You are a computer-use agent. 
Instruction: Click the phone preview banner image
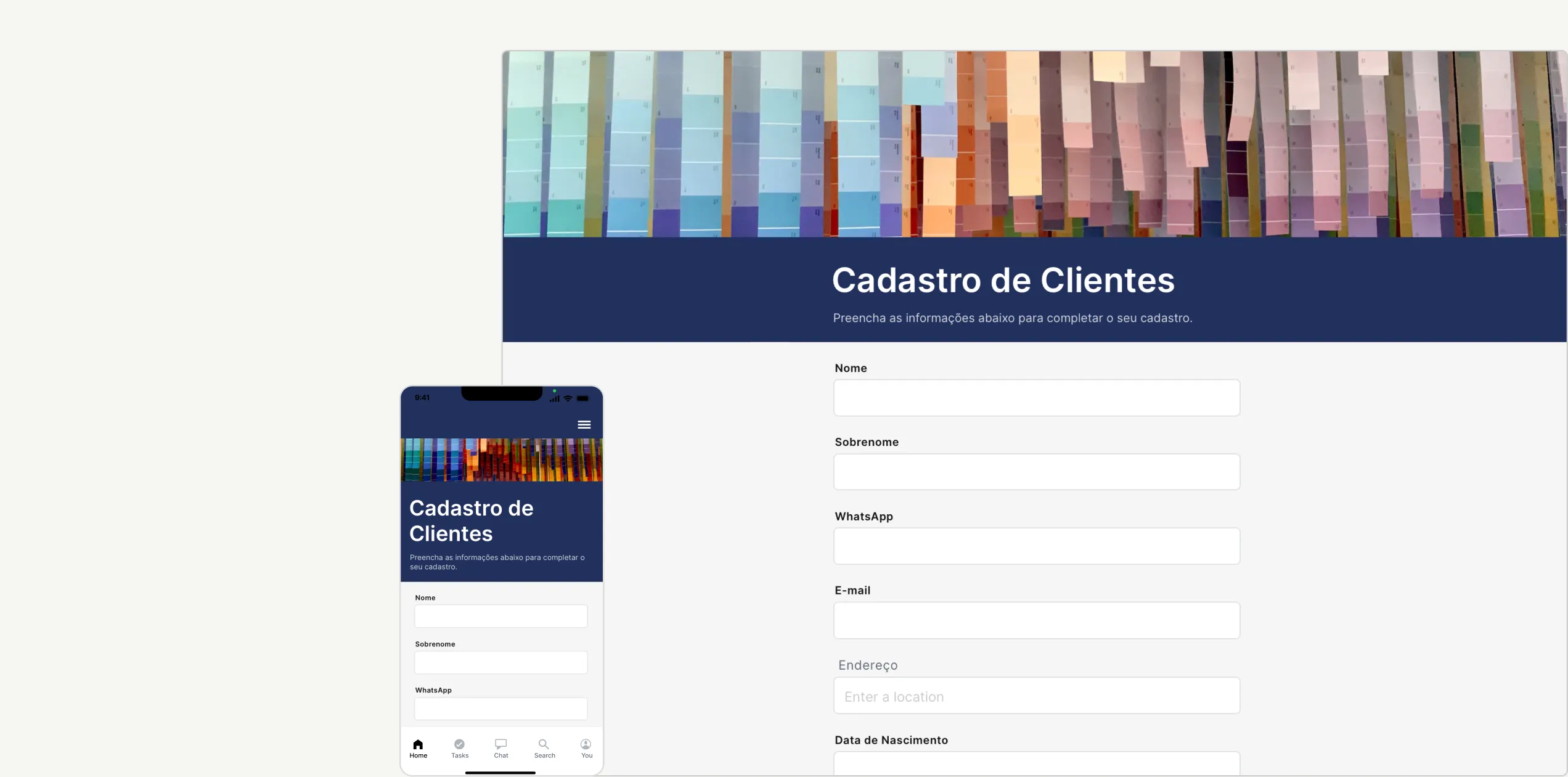click(501, 460)
